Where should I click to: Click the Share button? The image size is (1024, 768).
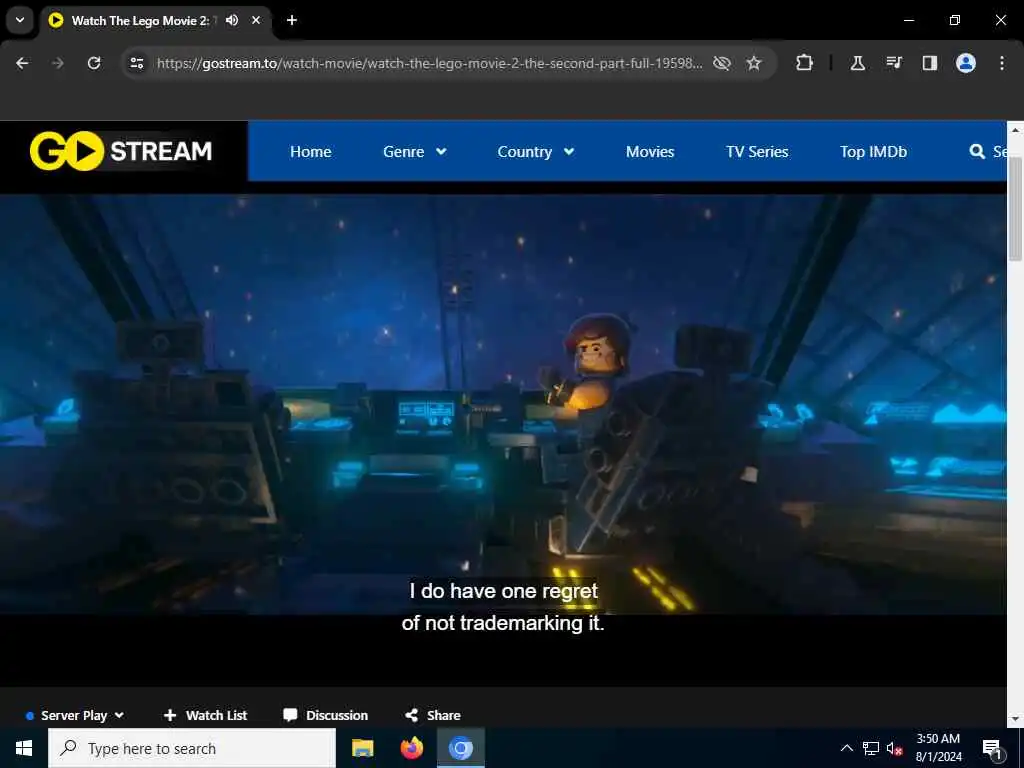[x=432, y=715]
